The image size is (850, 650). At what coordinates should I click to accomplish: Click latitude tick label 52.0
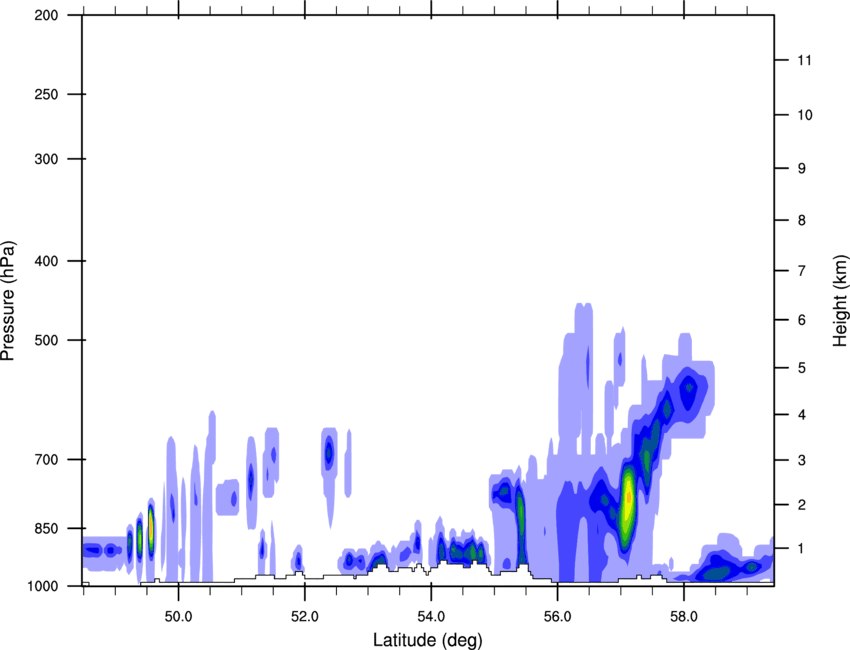coord(305,617)
